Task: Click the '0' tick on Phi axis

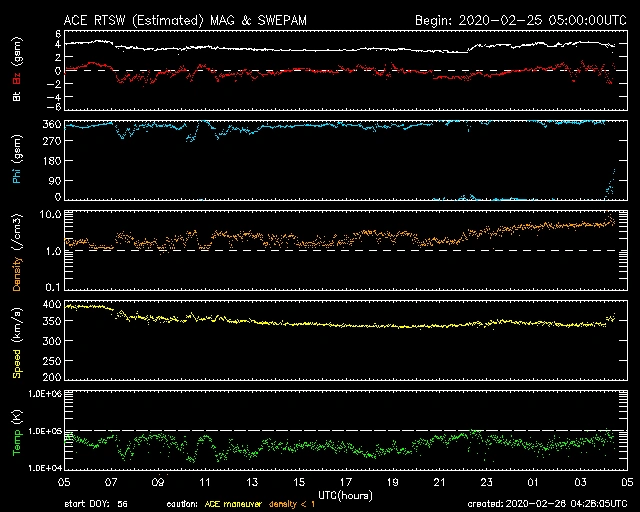Action: pyautogui.click(x=58, y=197)
